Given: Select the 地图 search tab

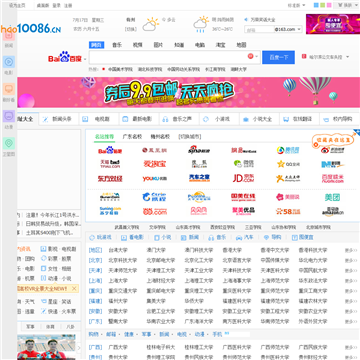Looking at the screenshot, I should [x=241, y=45].
